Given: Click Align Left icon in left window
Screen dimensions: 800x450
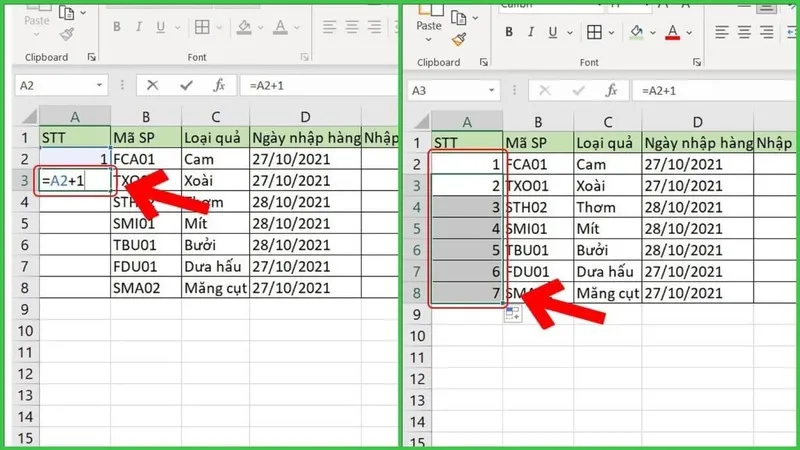Looking at the screenshot, I should pos(330,27).
